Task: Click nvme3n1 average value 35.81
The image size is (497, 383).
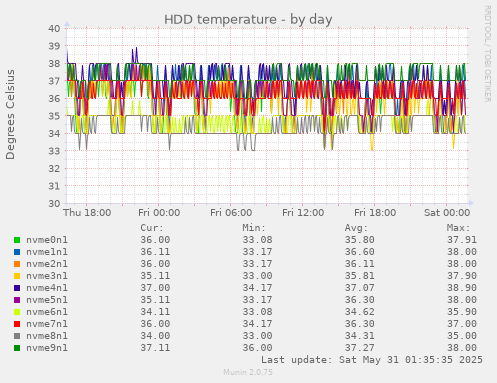Action: (360, 276)
